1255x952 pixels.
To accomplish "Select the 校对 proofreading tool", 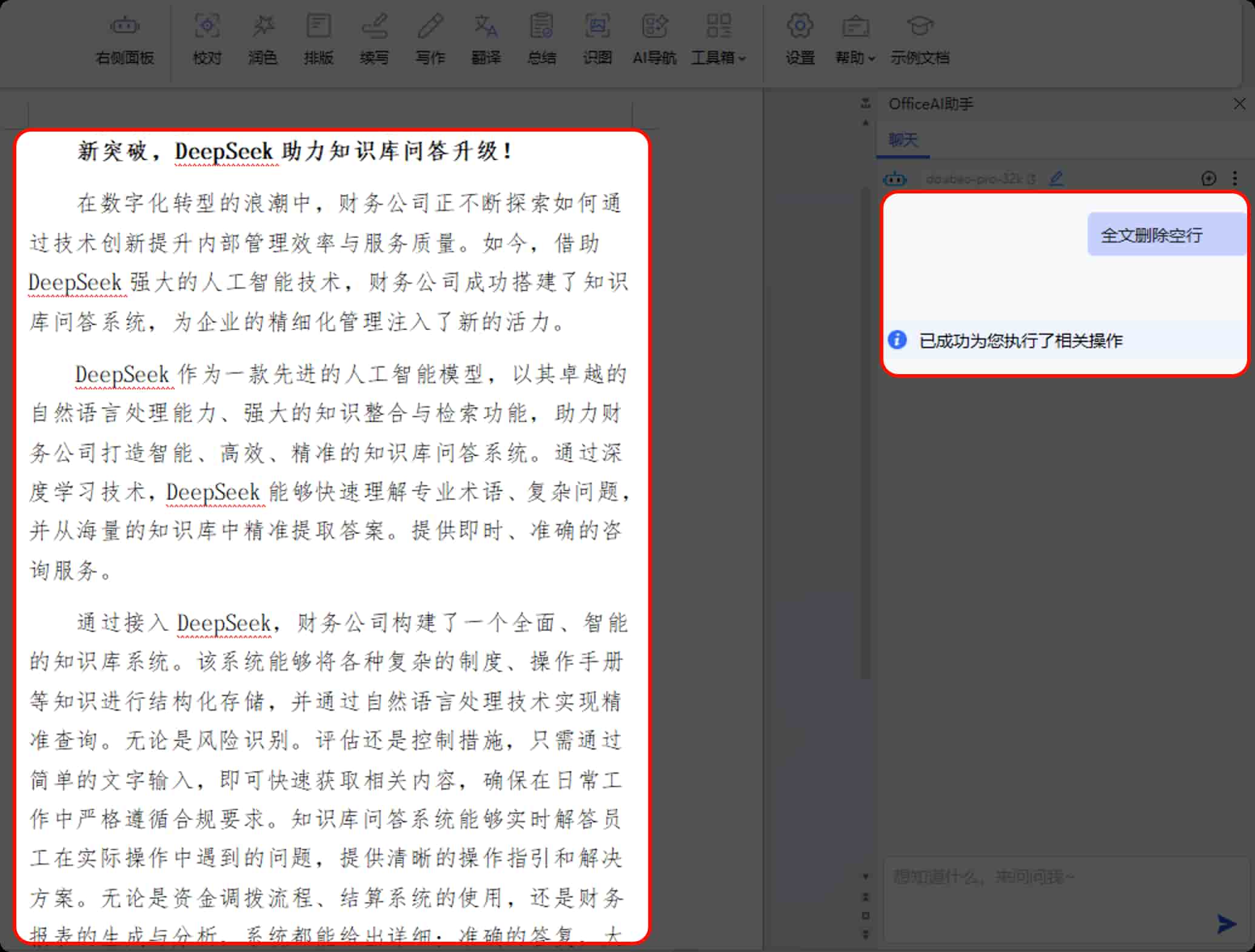I will coord(207,38).
